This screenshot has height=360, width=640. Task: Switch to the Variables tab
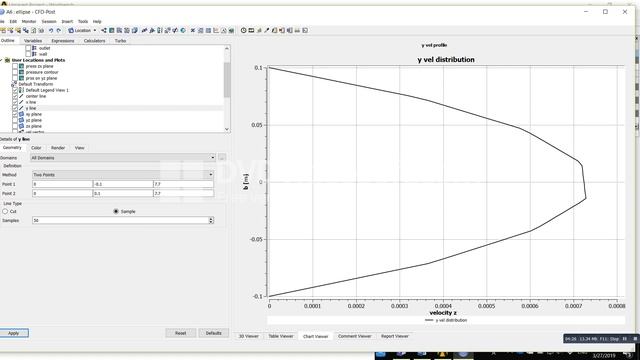coord(33,41)
